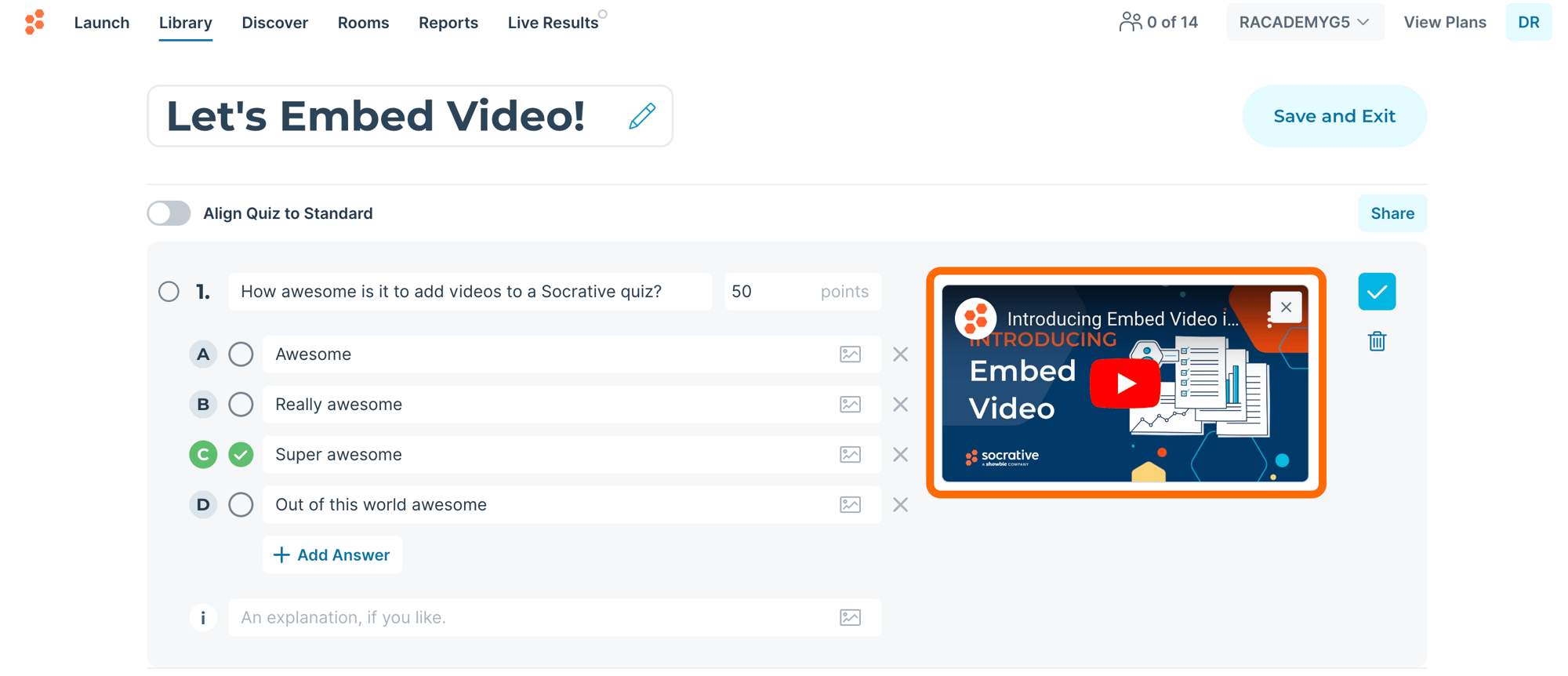Click the Socrative logo icon
Image resolution: width=1568 pixels, height=676 pixels.
click(x=34, y=22)
